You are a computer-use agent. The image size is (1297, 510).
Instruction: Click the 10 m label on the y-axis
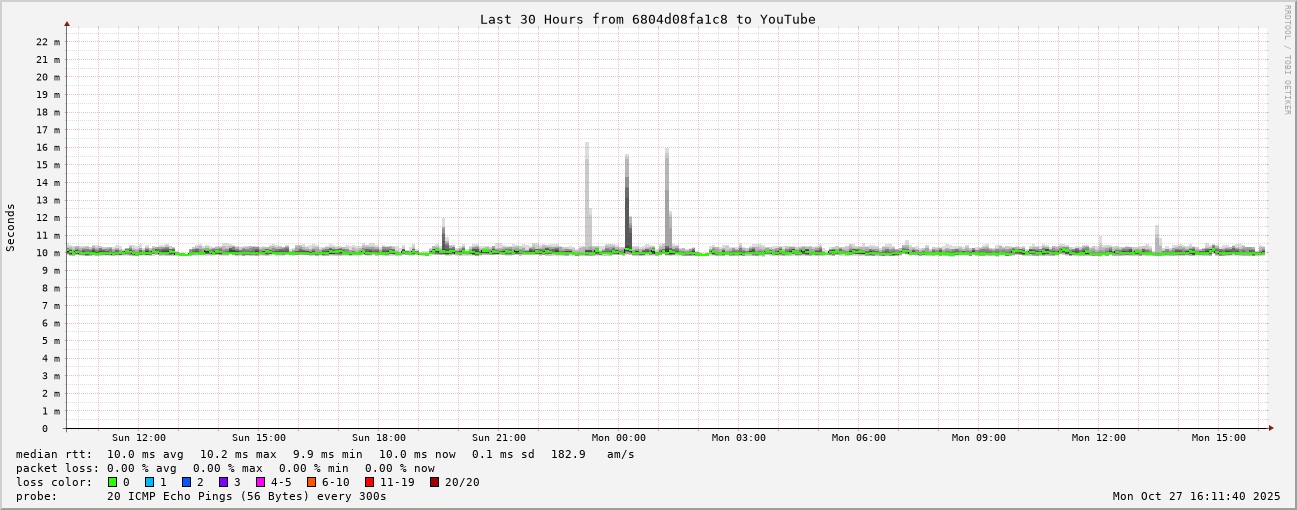tap(49, 253)
